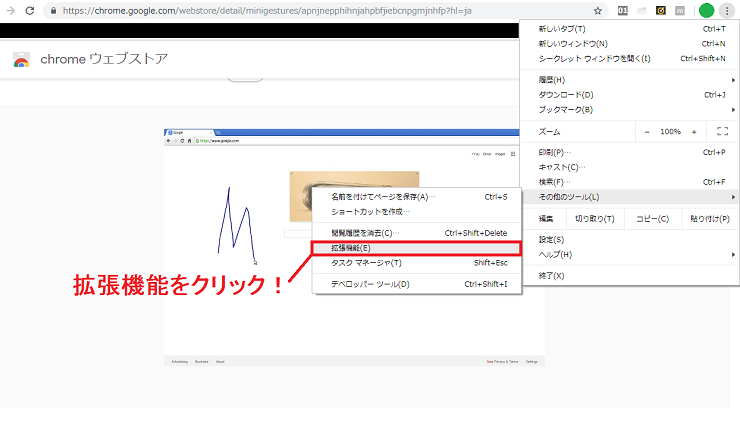Viewport: 740px width, 431px height.
Task: Select 新しいウィンドウ(N) menu item
Action: click(630, 43)
